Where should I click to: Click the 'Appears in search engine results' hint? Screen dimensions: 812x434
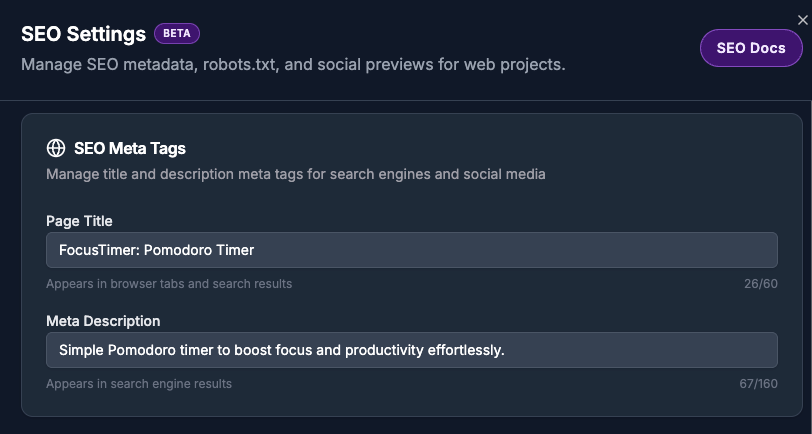(139, 384)
